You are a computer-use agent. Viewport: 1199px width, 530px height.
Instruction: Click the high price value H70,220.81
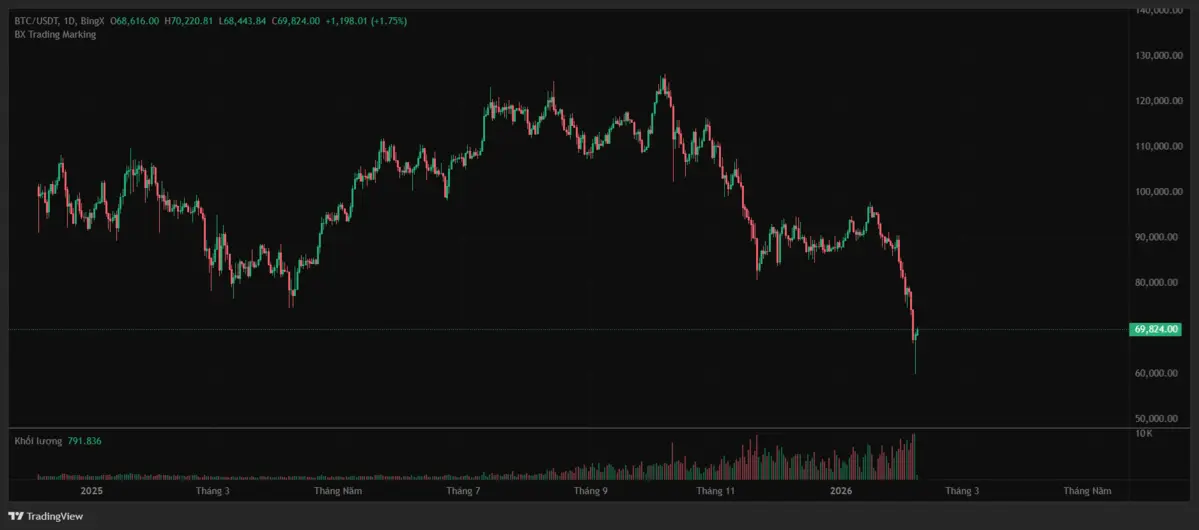192,21
